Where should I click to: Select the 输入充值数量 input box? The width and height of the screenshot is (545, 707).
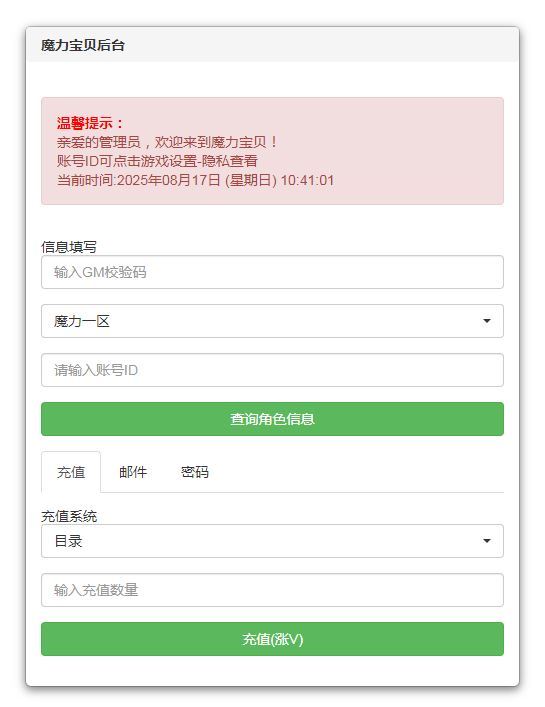272,590
